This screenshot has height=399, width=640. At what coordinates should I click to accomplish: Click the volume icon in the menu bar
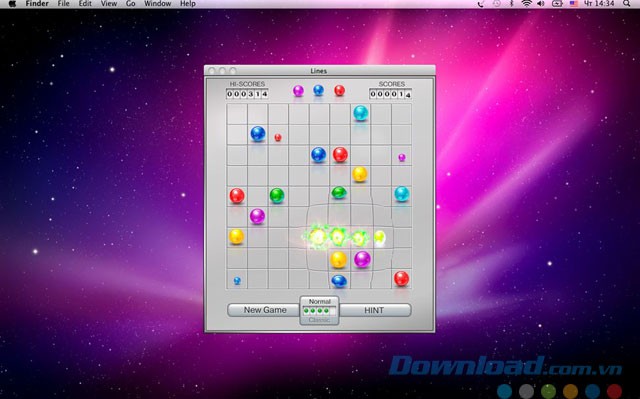(541, 4)
